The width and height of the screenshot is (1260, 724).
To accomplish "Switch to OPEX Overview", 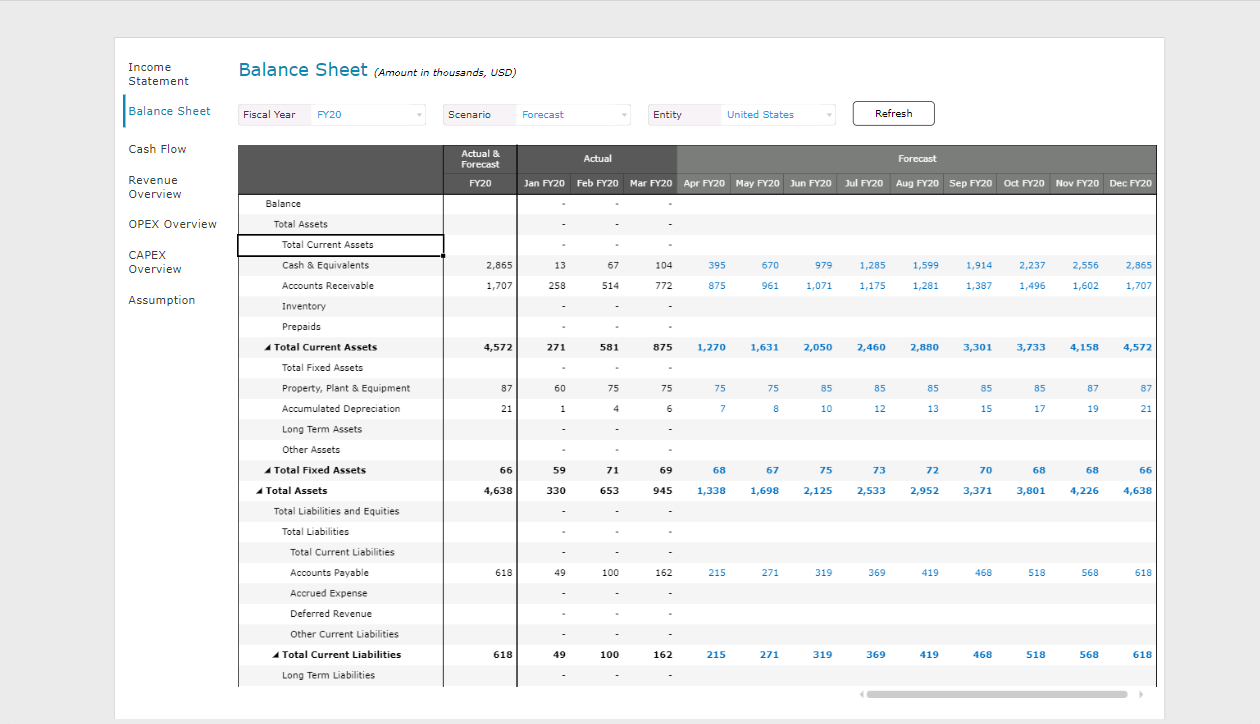I will tap(172, 224).
